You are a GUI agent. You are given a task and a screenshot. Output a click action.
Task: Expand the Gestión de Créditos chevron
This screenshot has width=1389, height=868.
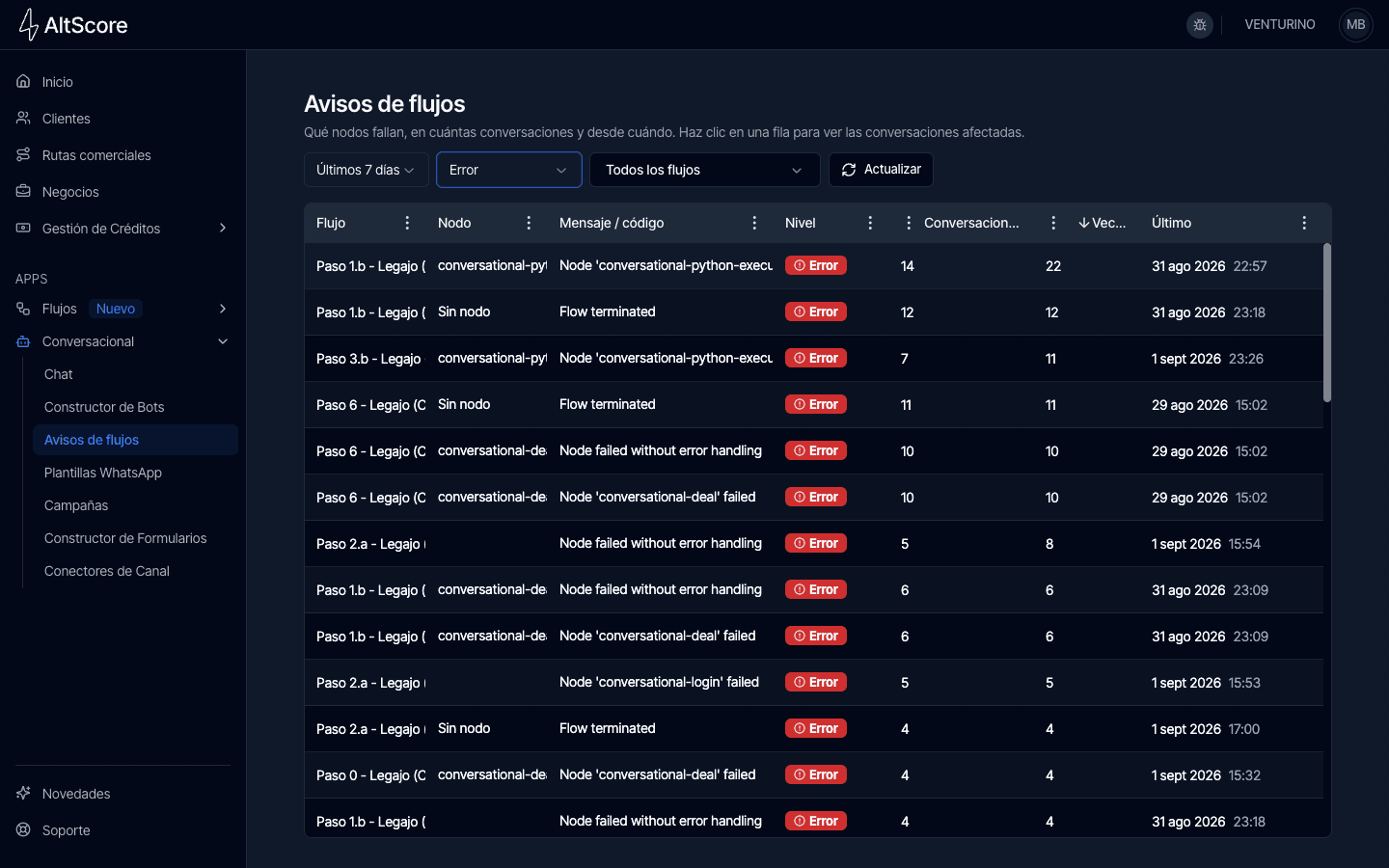pos(223,229)
